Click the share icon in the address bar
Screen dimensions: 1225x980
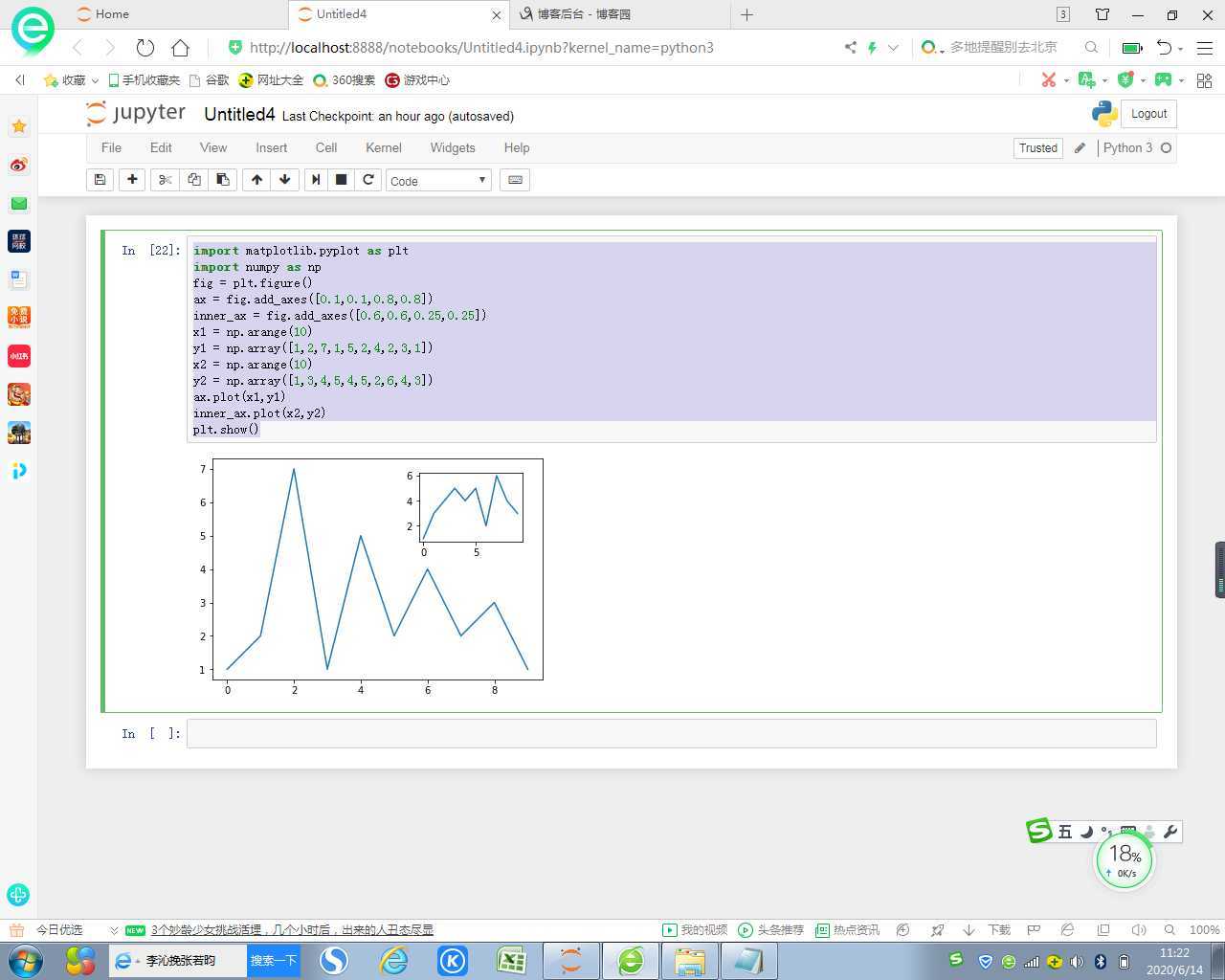point(850,47)
